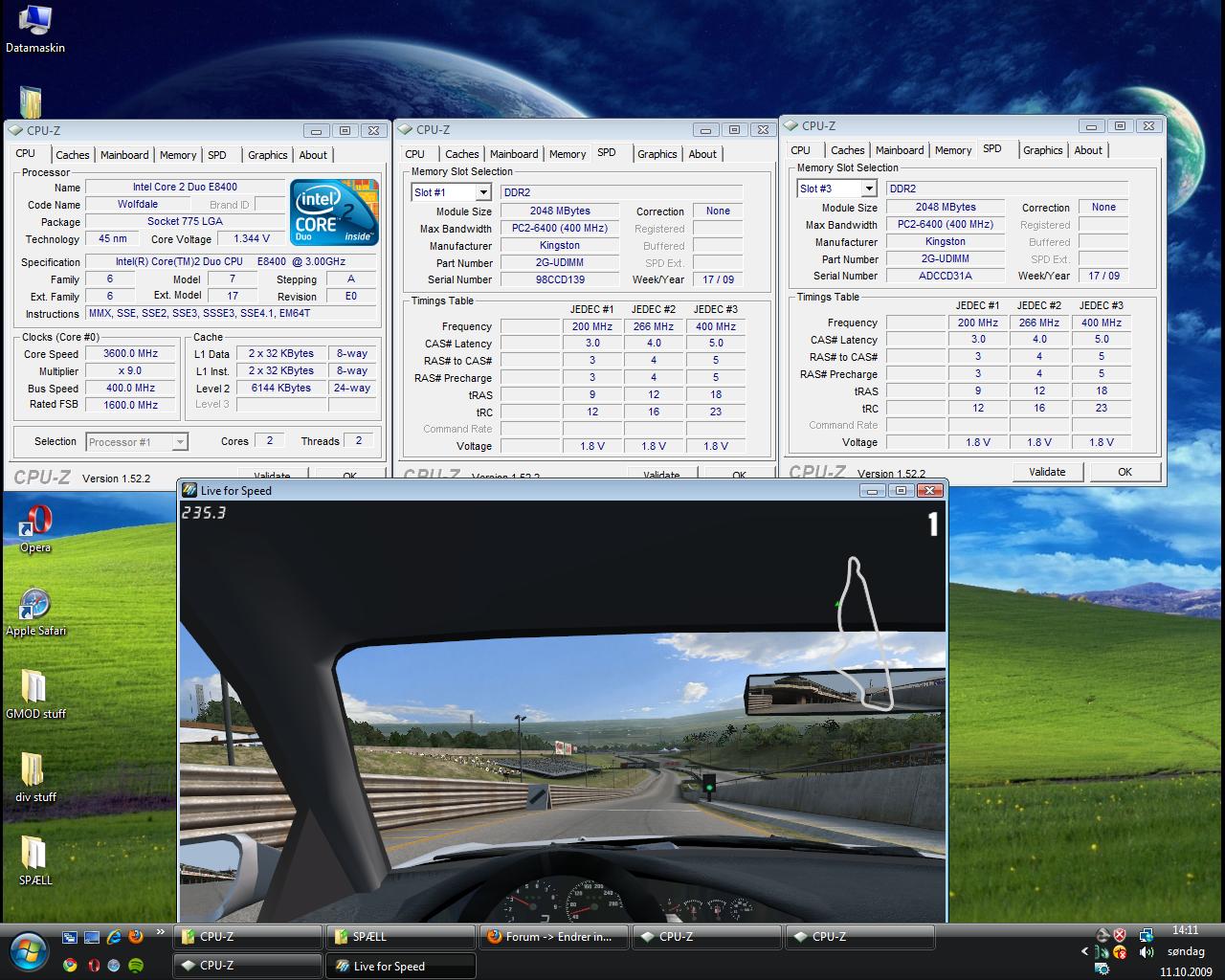Switch to SPÆLL taskbar button
This screenshot has width=1225, height=980.
401,937
